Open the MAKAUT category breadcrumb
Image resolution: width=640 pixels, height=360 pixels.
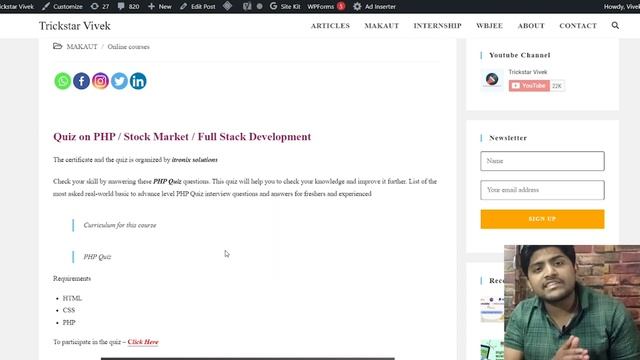click(82, 47)
